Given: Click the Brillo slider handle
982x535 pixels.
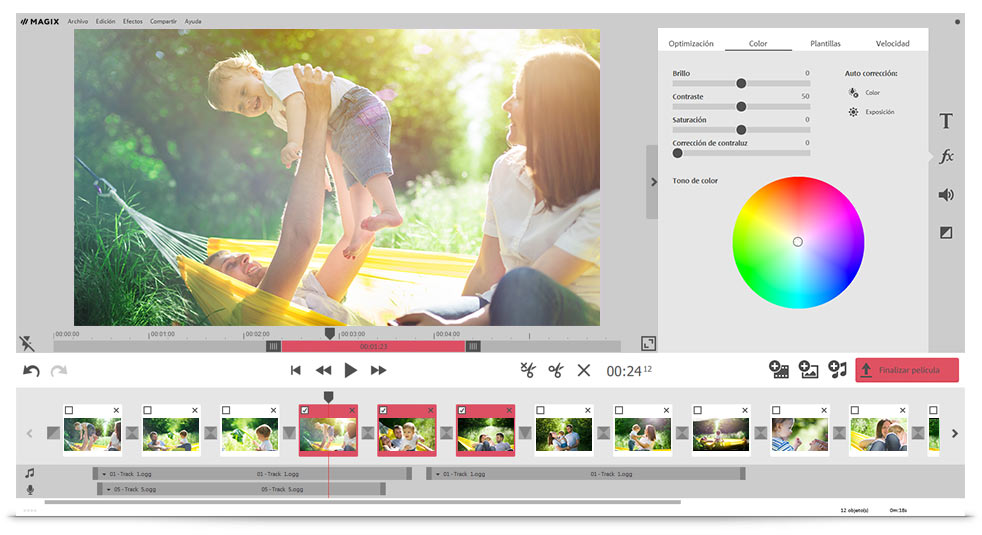Looking at the screenshot, I should (741, 83).
